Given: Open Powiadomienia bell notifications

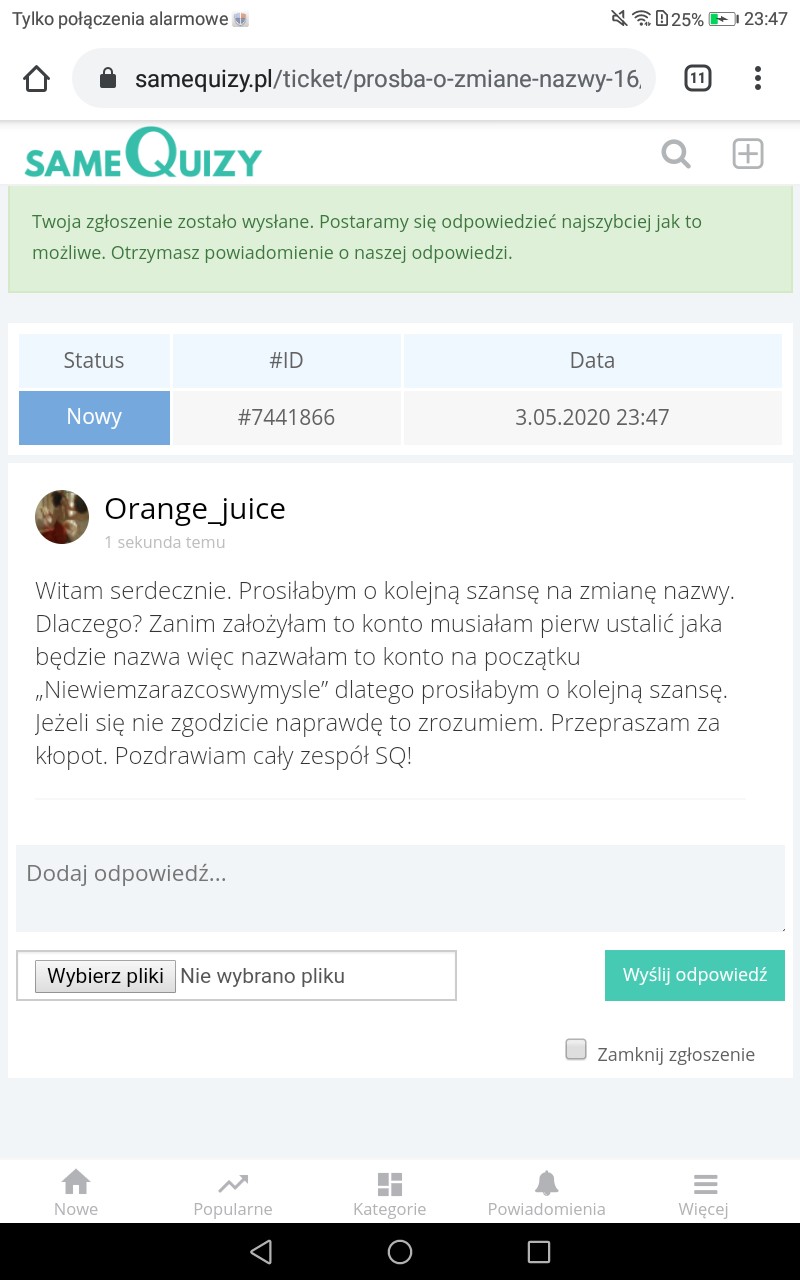Looking at the screenshot, I should pos(546,1193).
